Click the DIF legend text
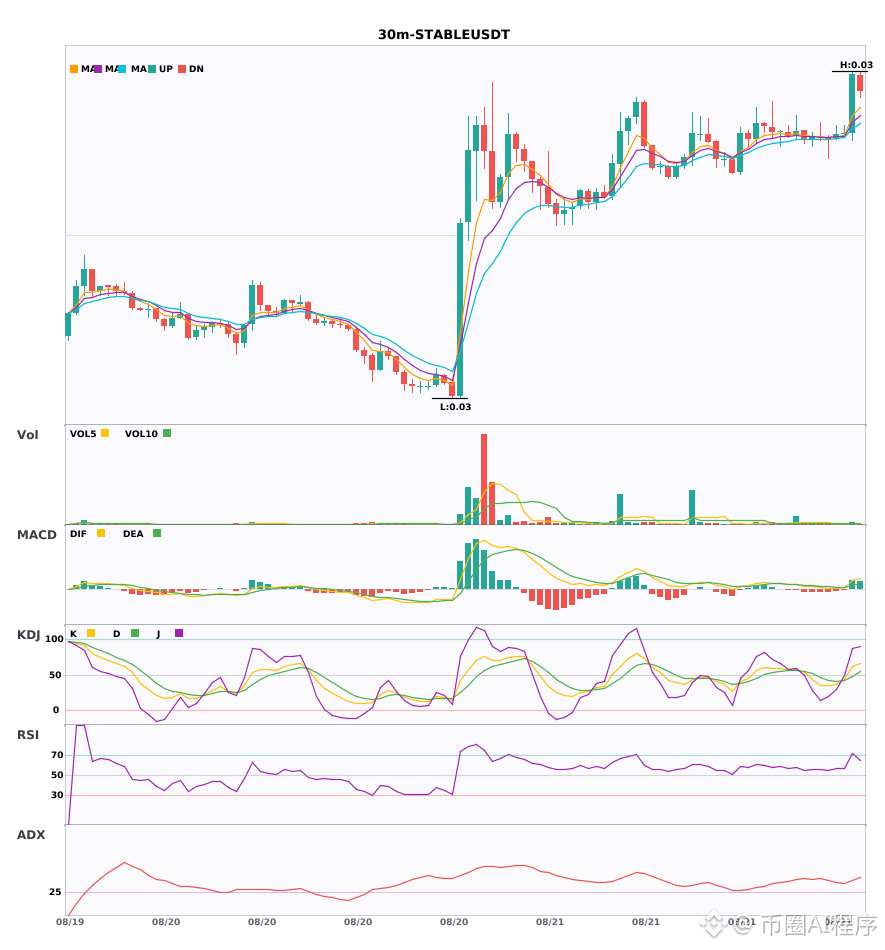 coord(78,534)
